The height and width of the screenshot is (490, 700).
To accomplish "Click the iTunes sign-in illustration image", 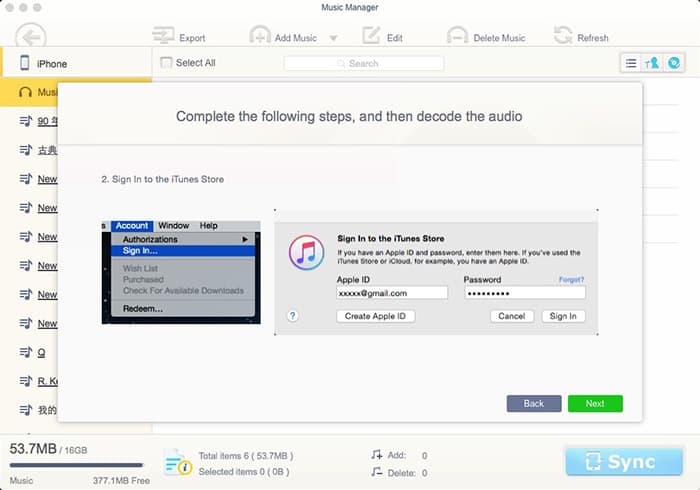I will (436, 272).
